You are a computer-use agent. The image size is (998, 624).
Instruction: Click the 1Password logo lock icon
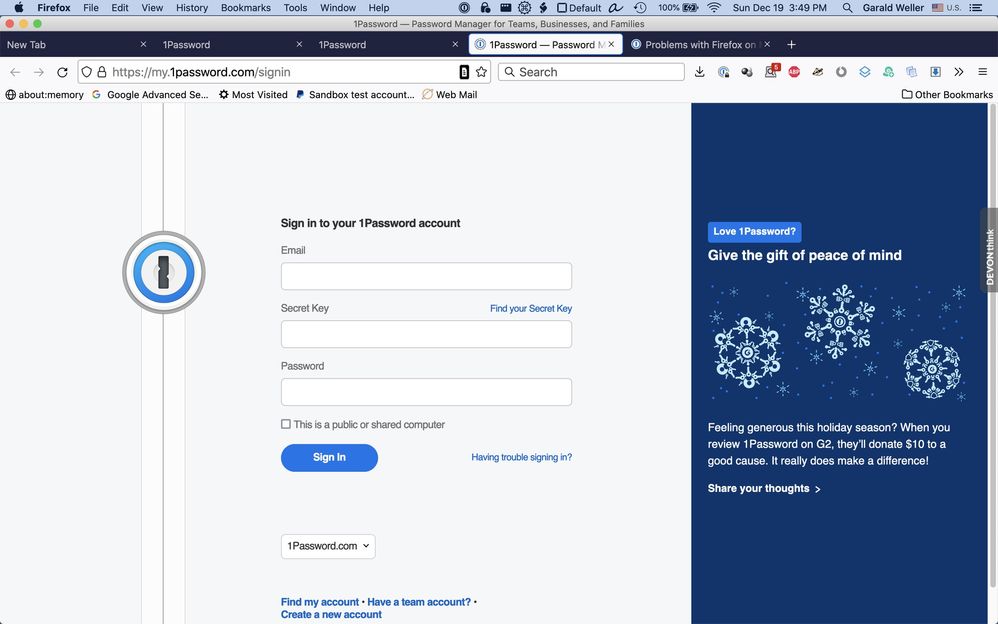(164, 272)
